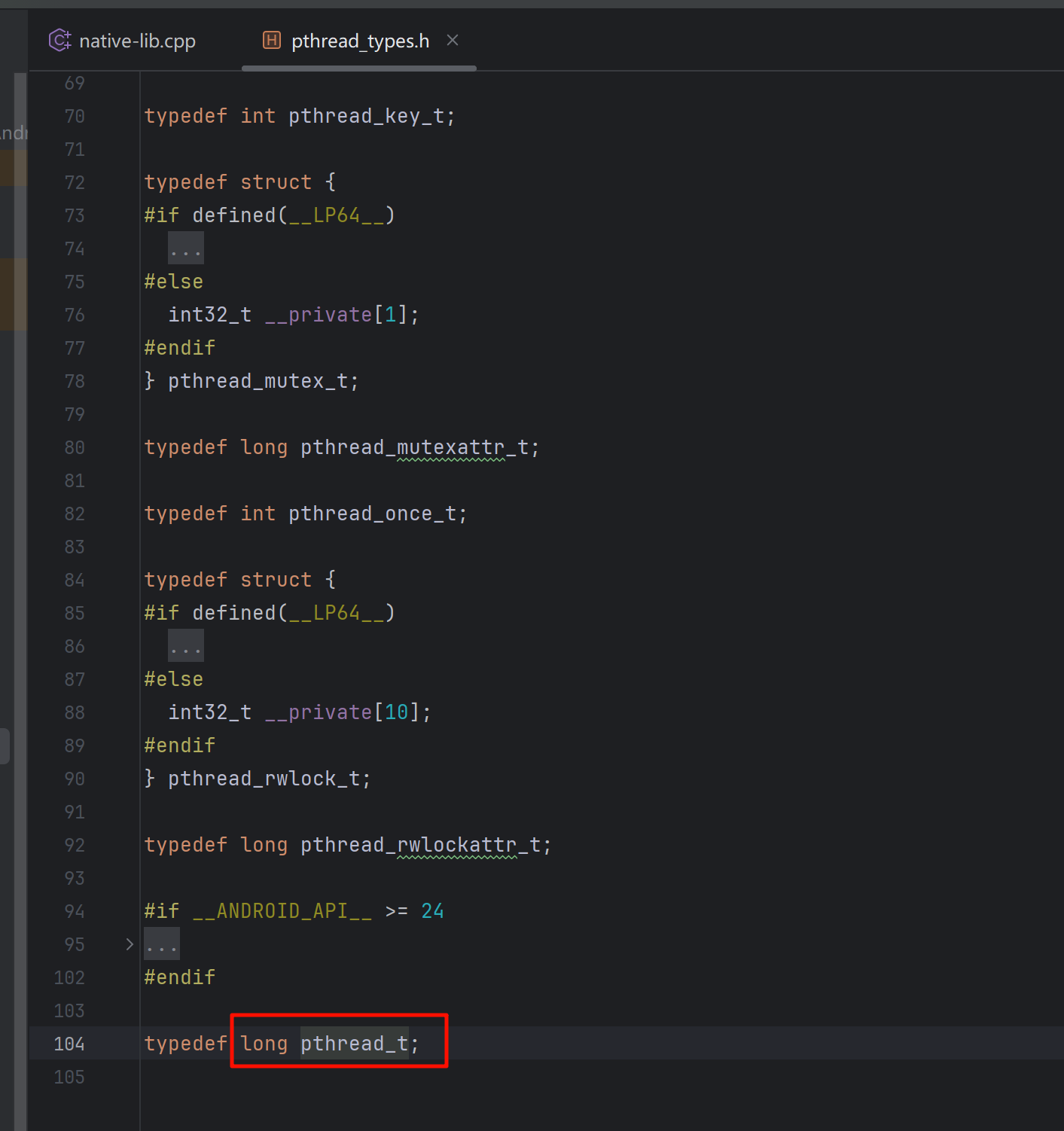Select the pthread_types.h tab label
1064x1131 pixels.
[x=360, y=41]
